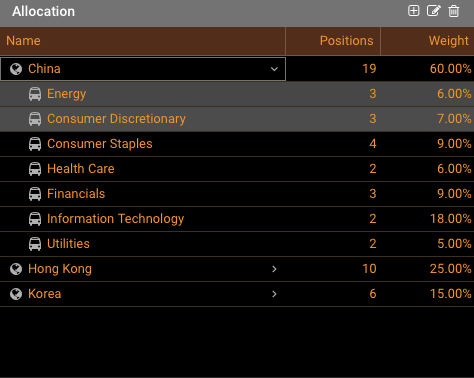
Task: Select the Consumer Discretionary row
Action: coord(237,119)
